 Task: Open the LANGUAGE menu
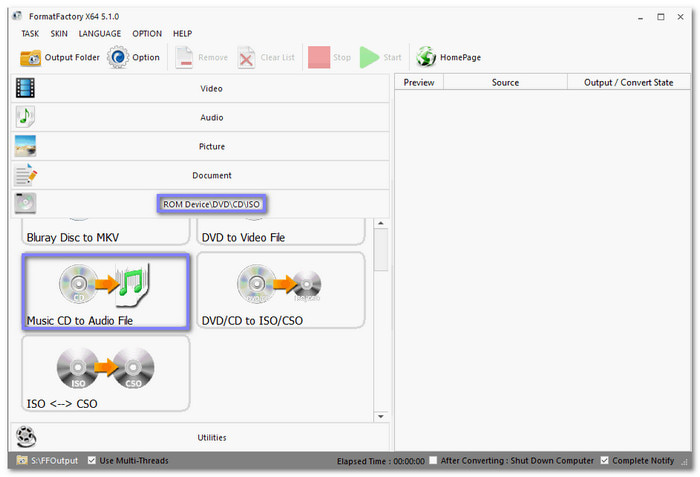[100, 33]
